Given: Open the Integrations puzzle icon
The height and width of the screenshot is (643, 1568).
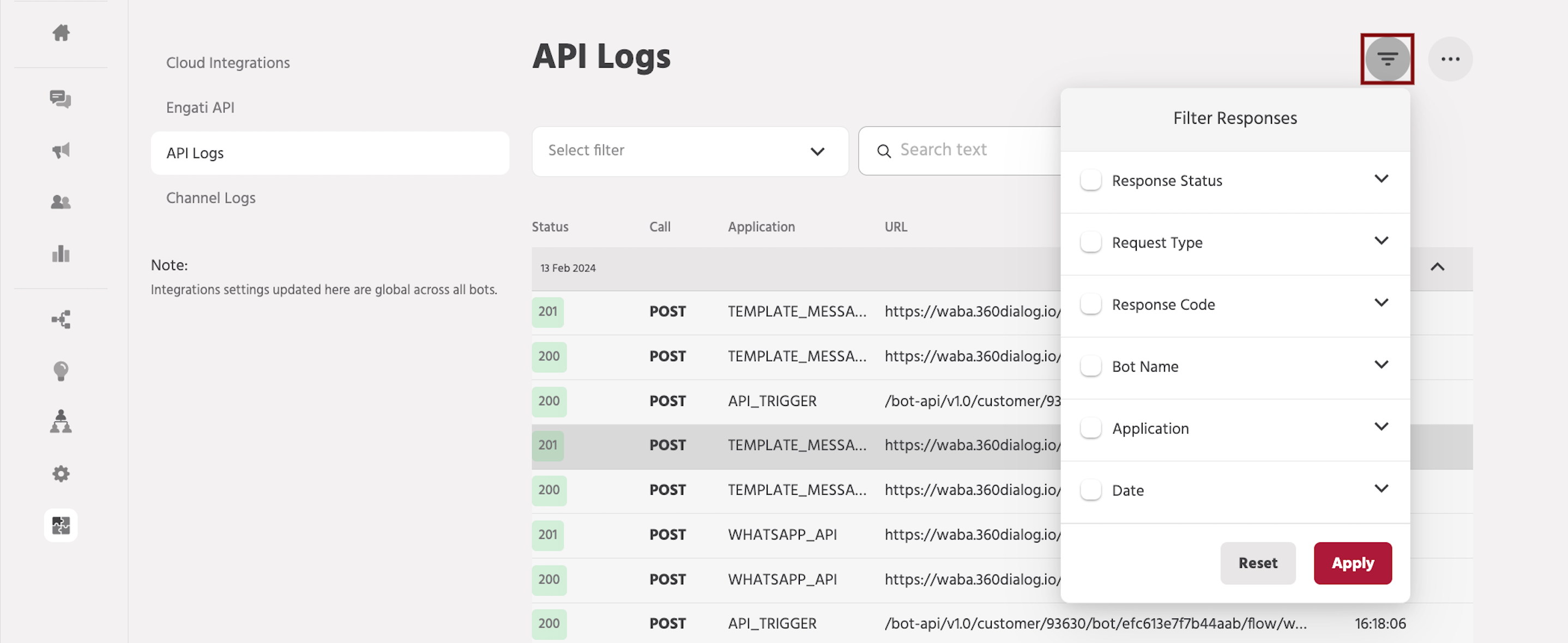Looking at the screenshot, I should click(x=61, y=525).
